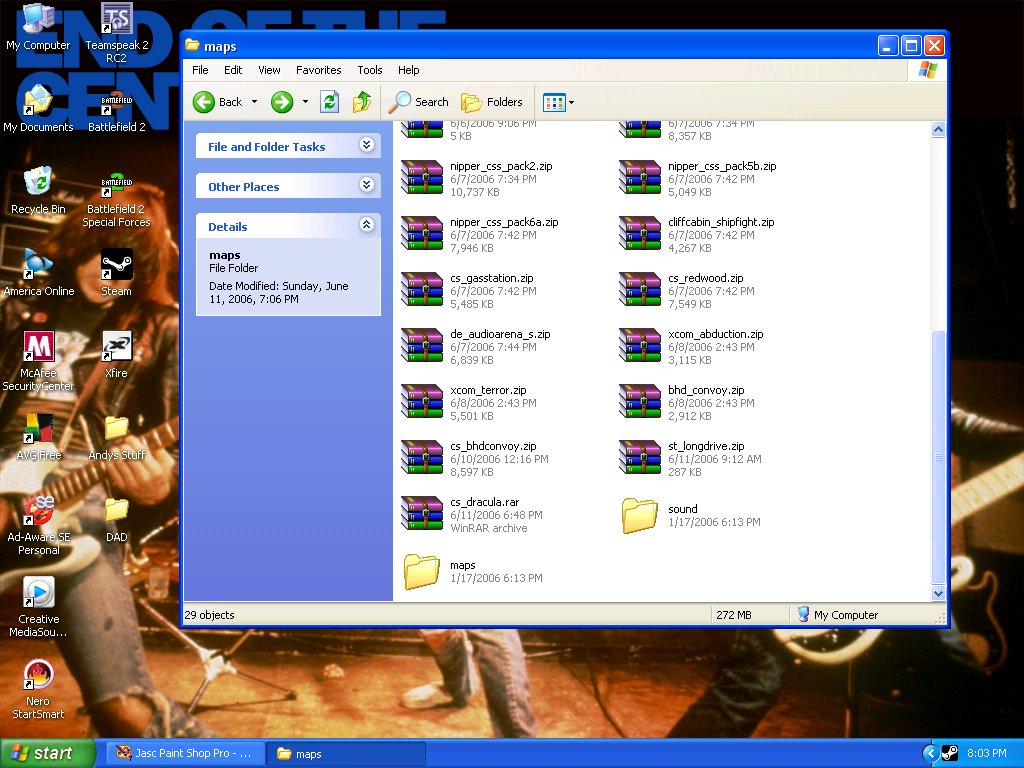
Task: Click the scrollbar down arrow in file list
Action: click(x=938, y=593)
